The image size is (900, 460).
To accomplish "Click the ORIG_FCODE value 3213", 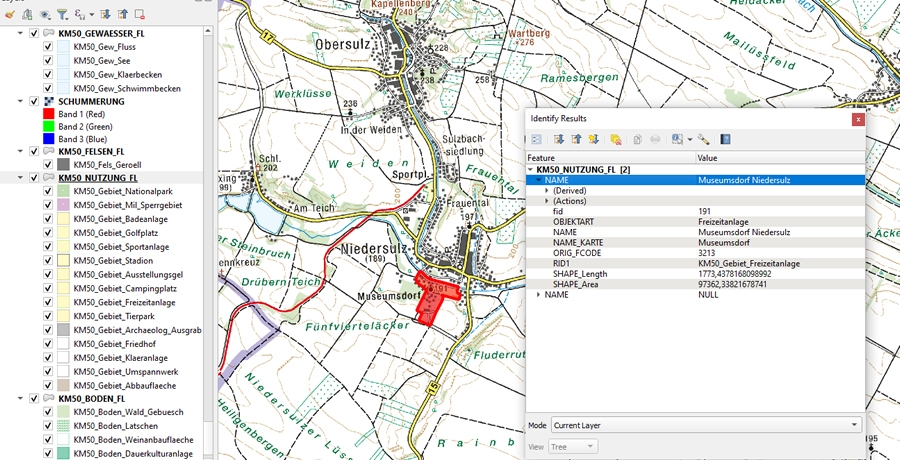I will (x=707, y=253).
